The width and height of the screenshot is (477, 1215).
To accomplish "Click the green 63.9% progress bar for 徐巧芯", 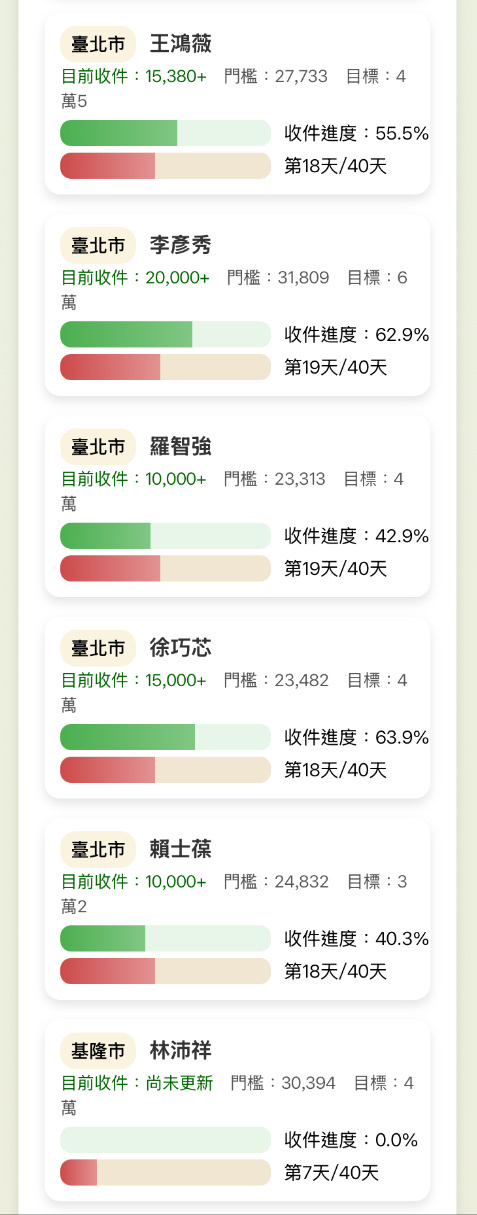I will pyautogui.click(x=165, y=737).
